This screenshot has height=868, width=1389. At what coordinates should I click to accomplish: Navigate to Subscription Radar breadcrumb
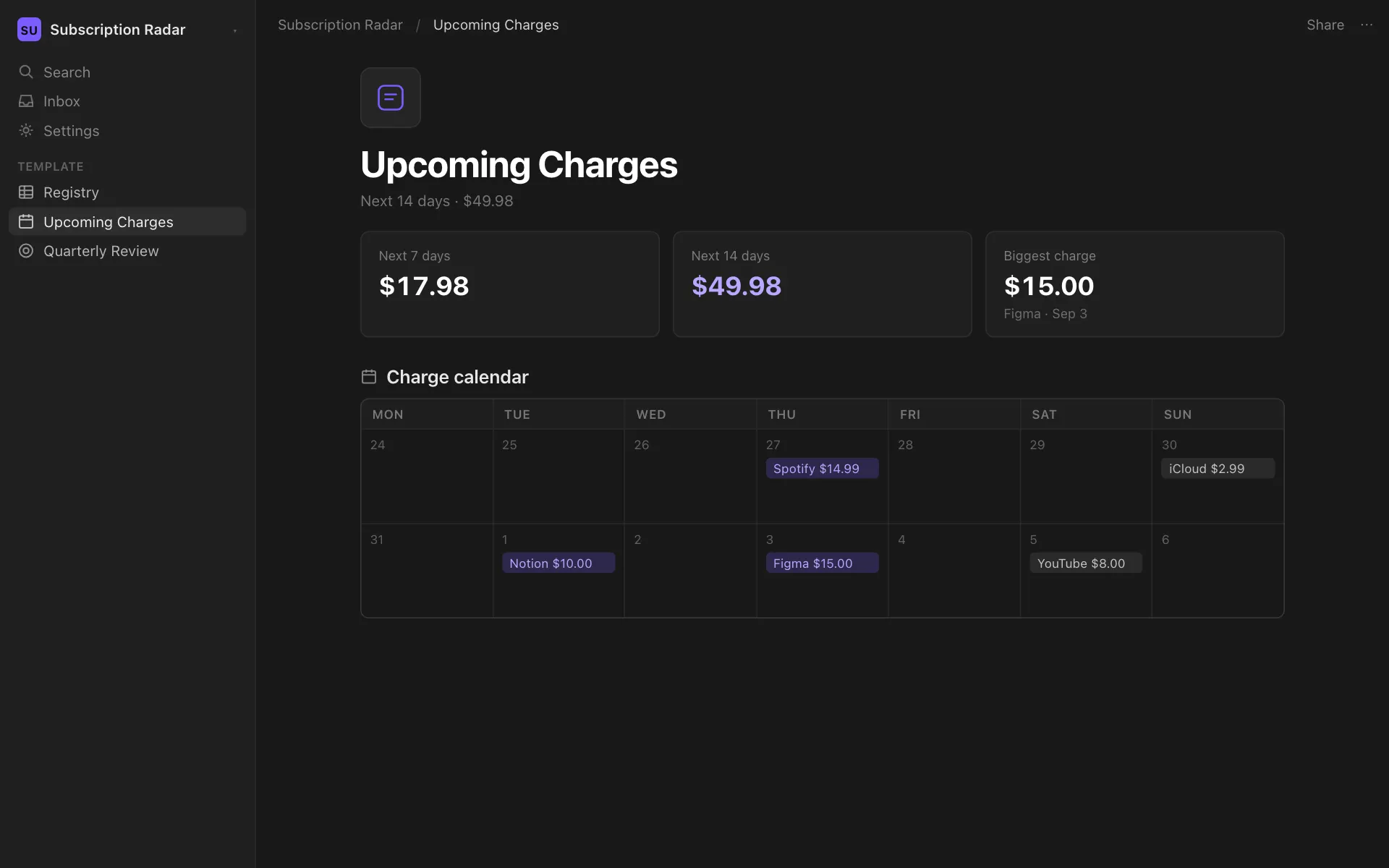point(340,25)
